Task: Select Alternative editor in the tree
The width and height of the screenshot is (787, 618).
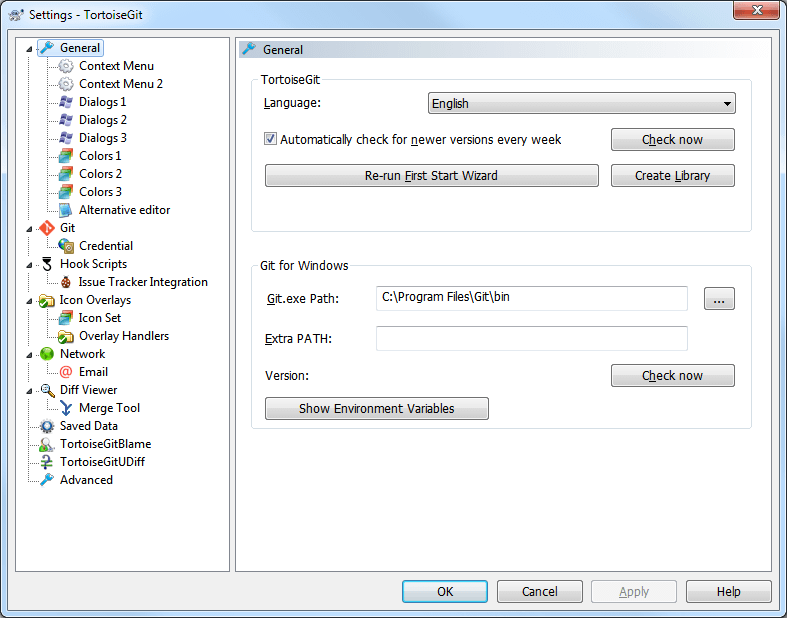Action: tap(124, 210)
